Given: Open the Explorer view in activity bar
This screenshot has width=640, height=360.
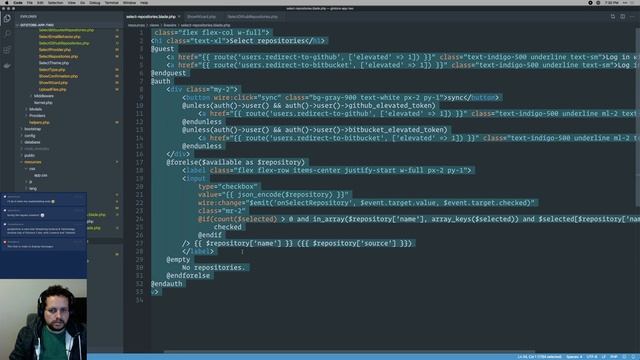Looking at the screenshot, I should (x=7, y=18).
